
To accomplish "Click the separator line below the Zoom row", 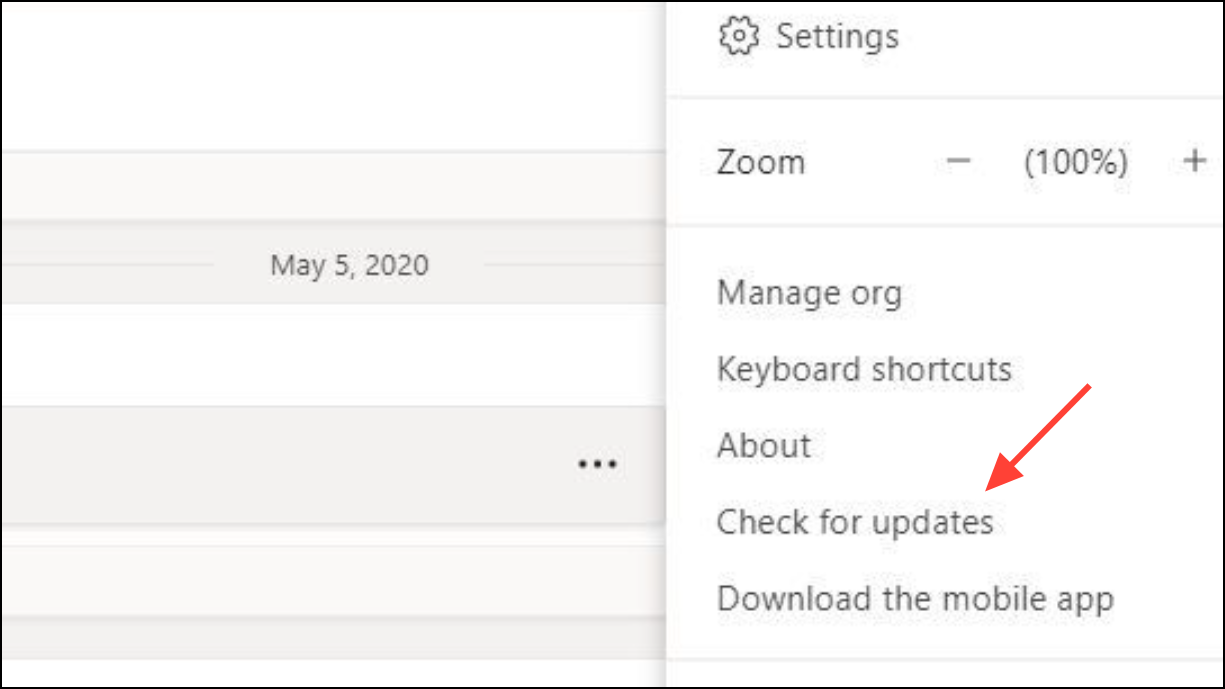I will [x=945, y=226].
